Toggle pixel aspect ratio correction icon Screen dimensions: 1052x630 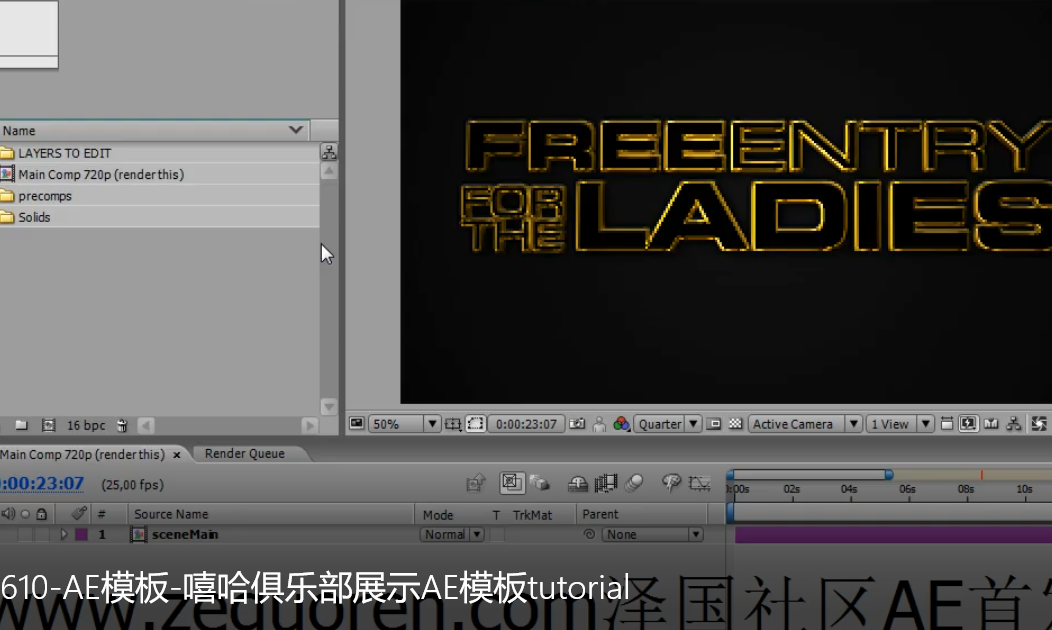947,424
